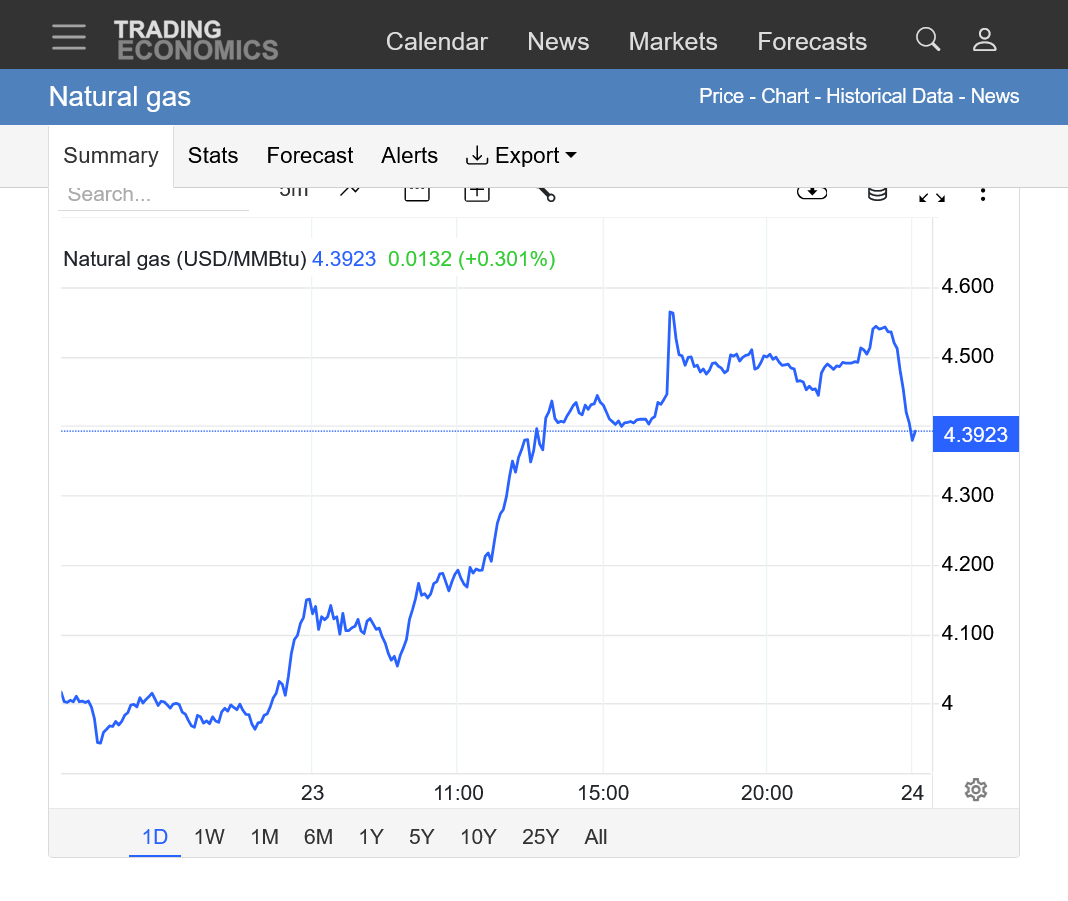This screenshot has width=1068, height=901.
Task: Click the download chart icon
Action: pyautogui.click(x=811, y=192)
